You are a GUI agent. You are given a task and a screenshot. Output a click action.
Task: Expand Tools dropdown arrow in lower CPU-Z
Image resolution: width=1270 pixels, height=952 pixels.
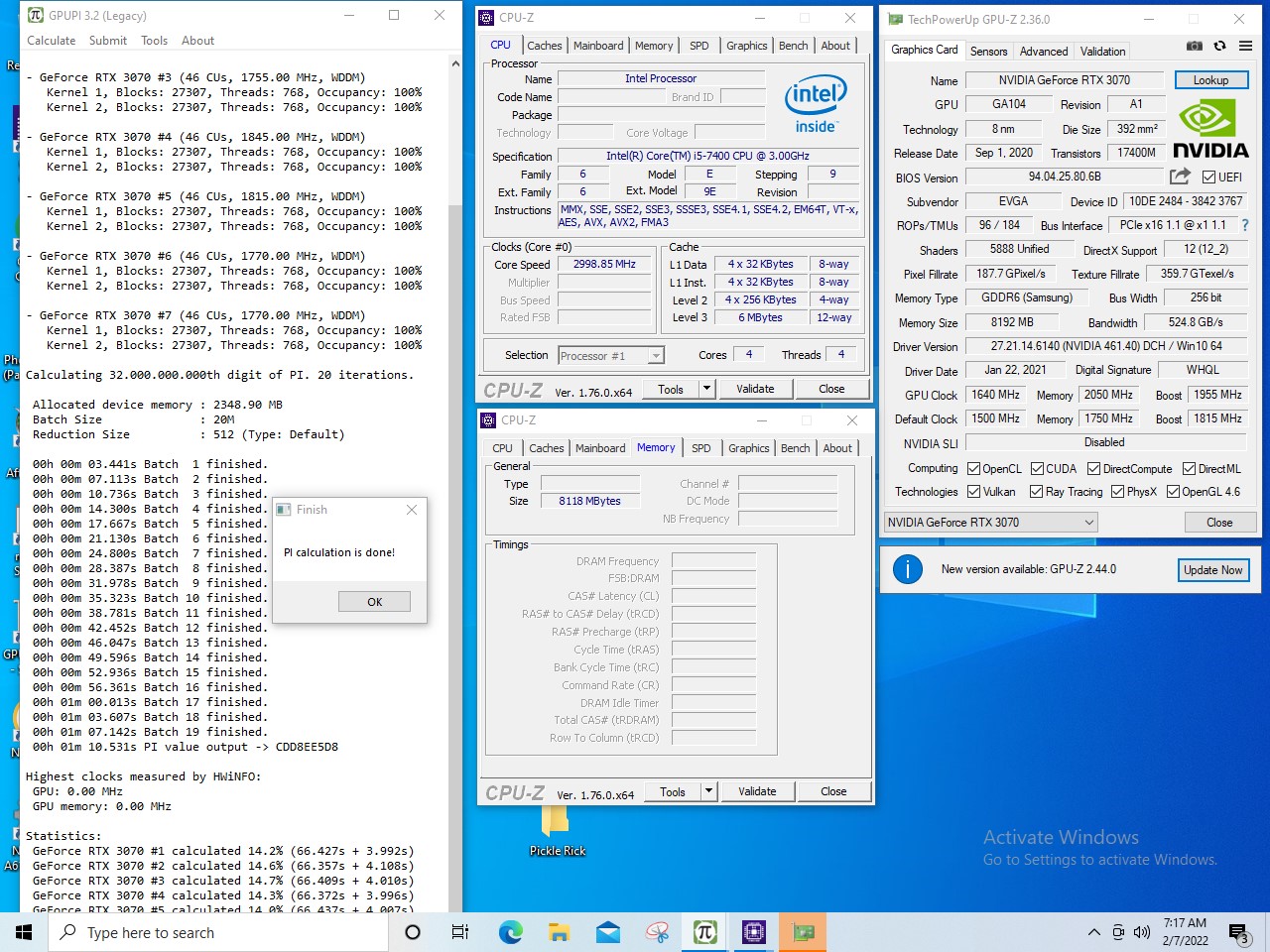click(708, 791)
